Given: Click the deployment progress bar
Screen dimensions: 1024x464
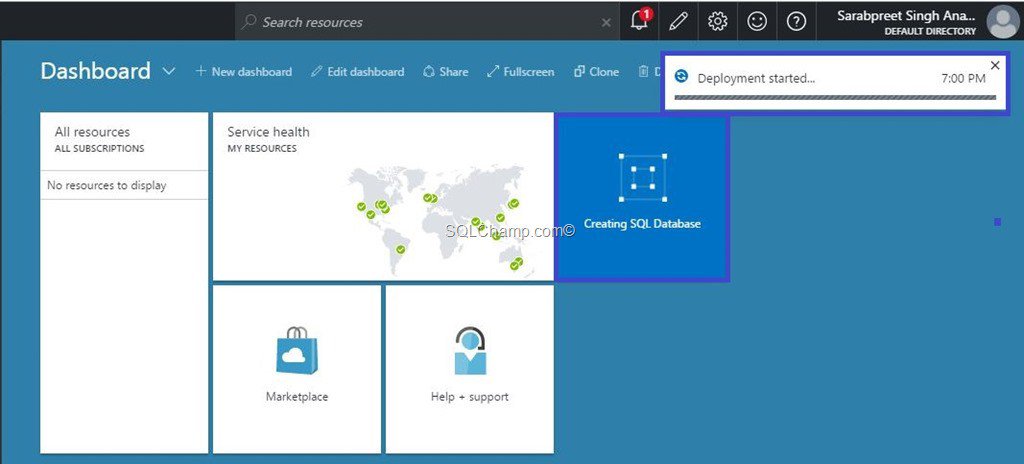Looking at the screenshot, I should click(x=835, y=97).
